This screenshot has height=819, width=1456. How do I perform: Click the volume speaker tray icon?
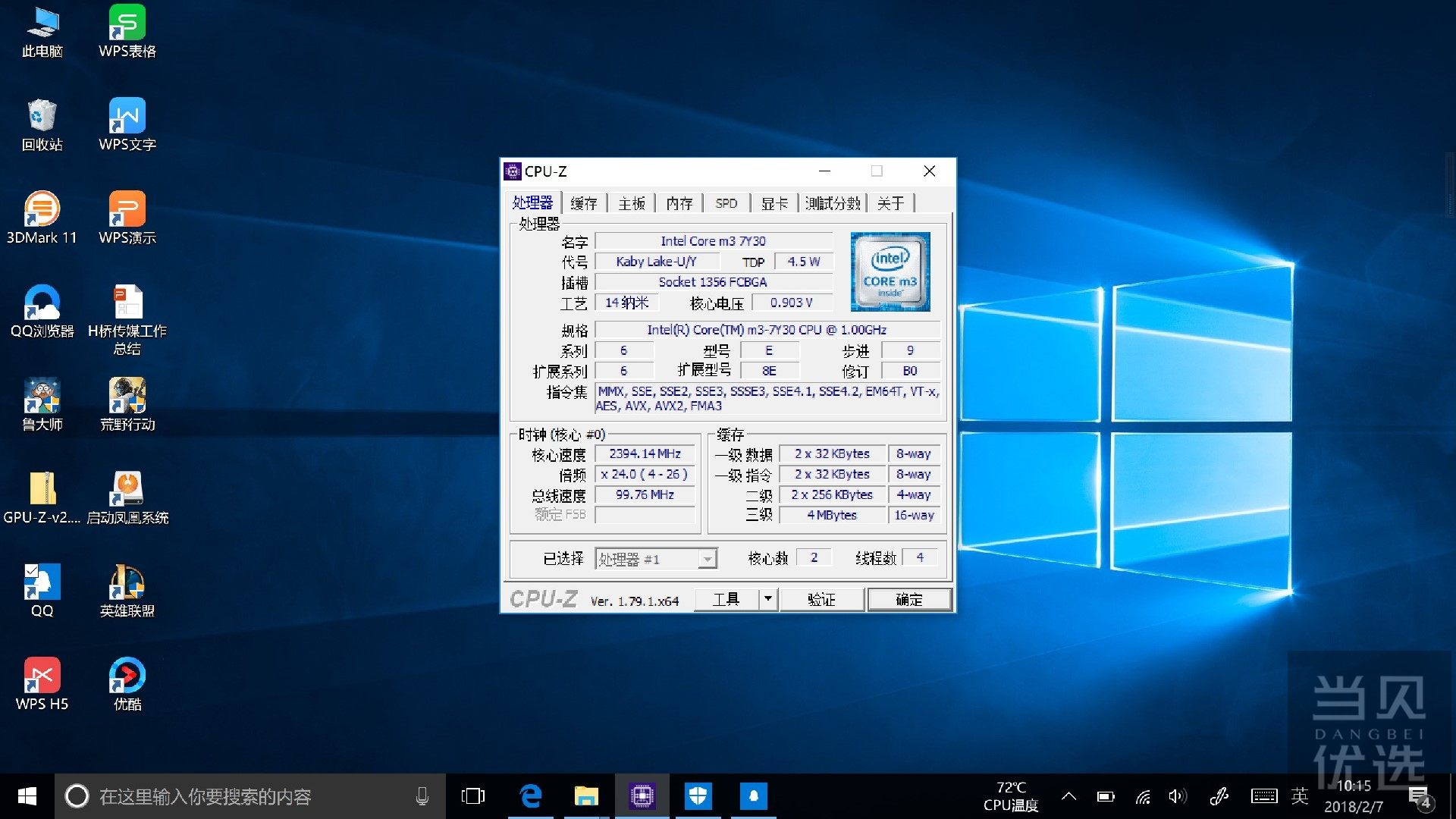tap(1177, 796)
